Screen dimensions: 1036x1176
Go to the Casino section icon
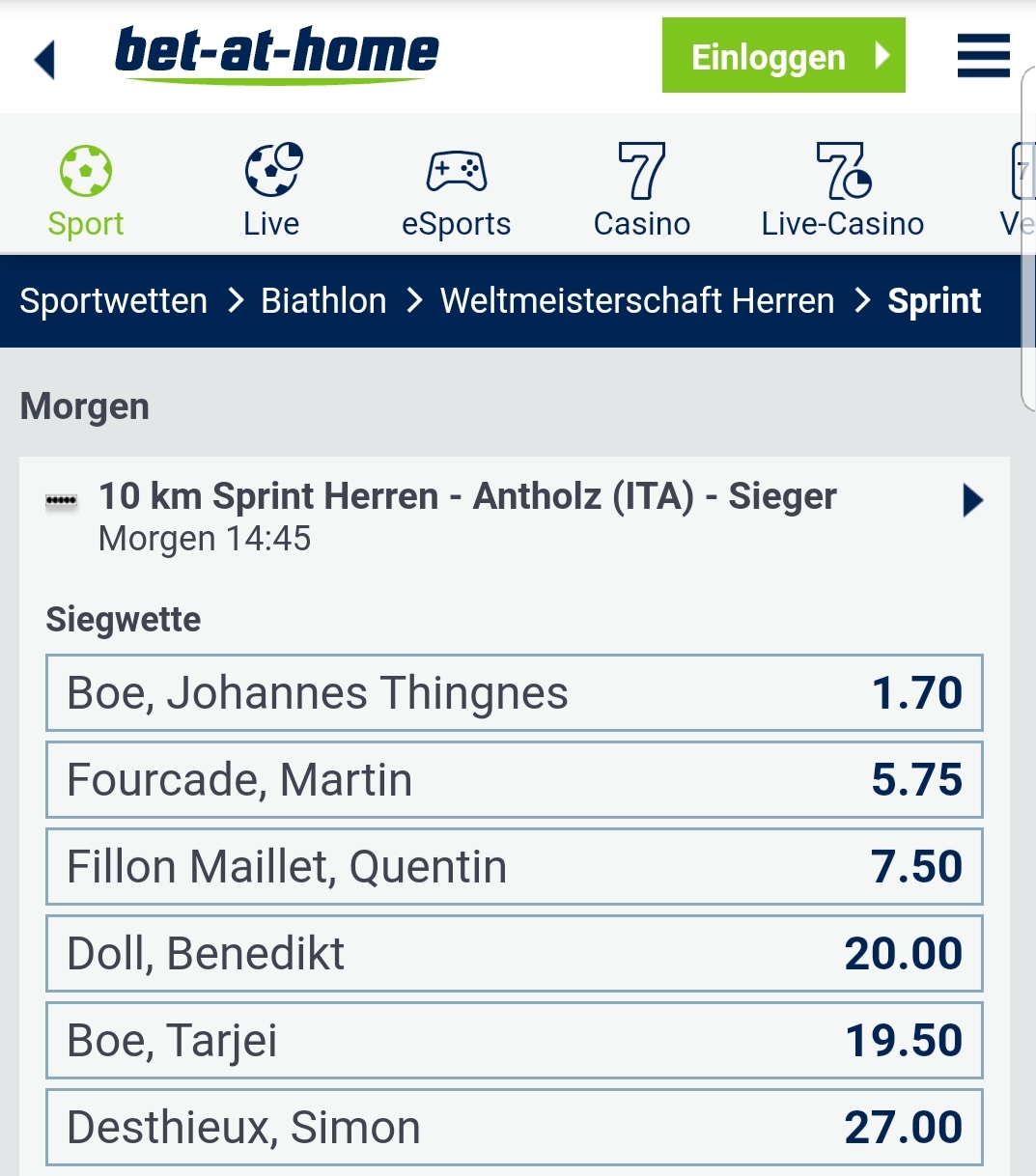(x=642, y=171)
